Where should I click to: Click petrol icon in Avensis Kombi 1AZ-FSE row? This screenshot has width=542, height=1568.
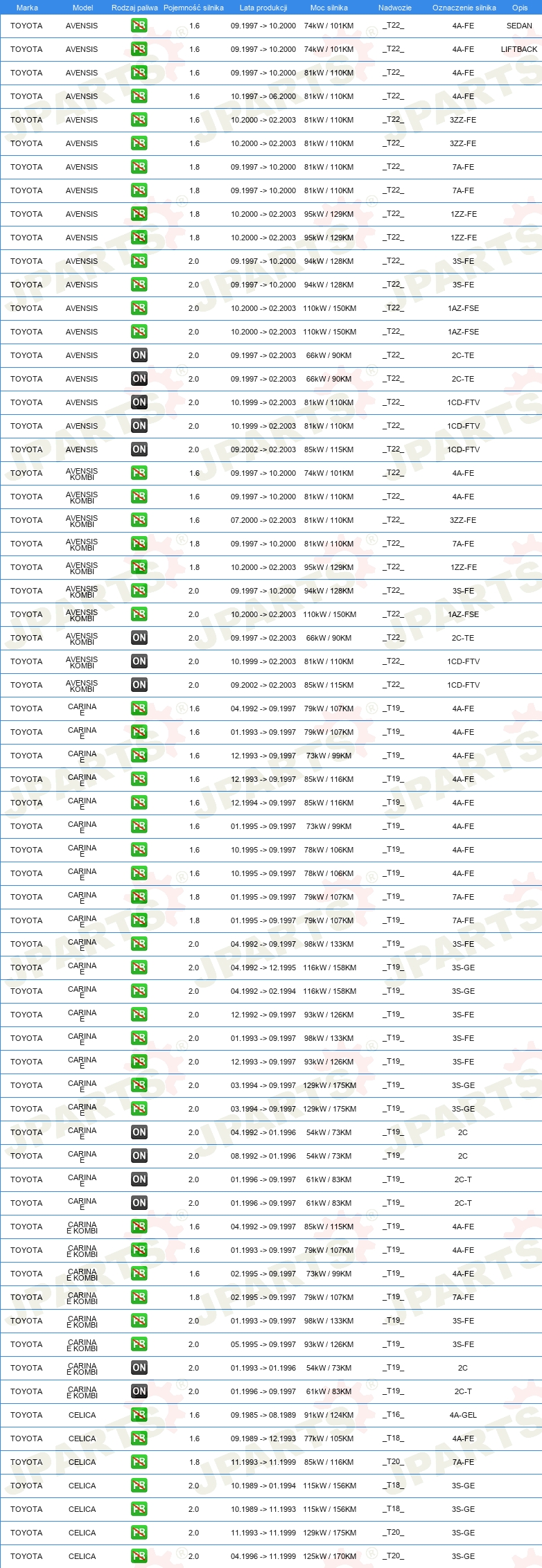139,614
